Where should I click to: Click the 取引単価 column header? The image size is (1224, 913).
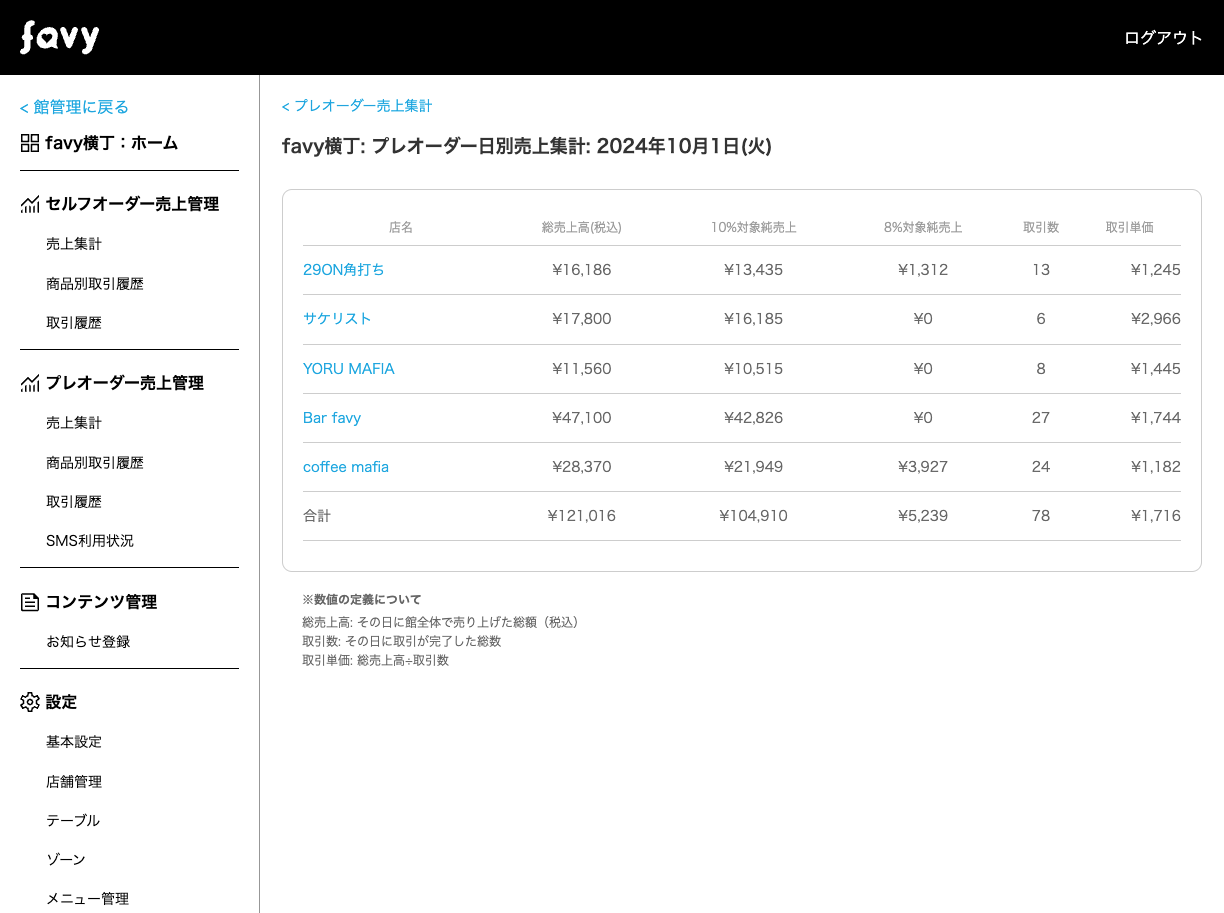(1130, 228)
